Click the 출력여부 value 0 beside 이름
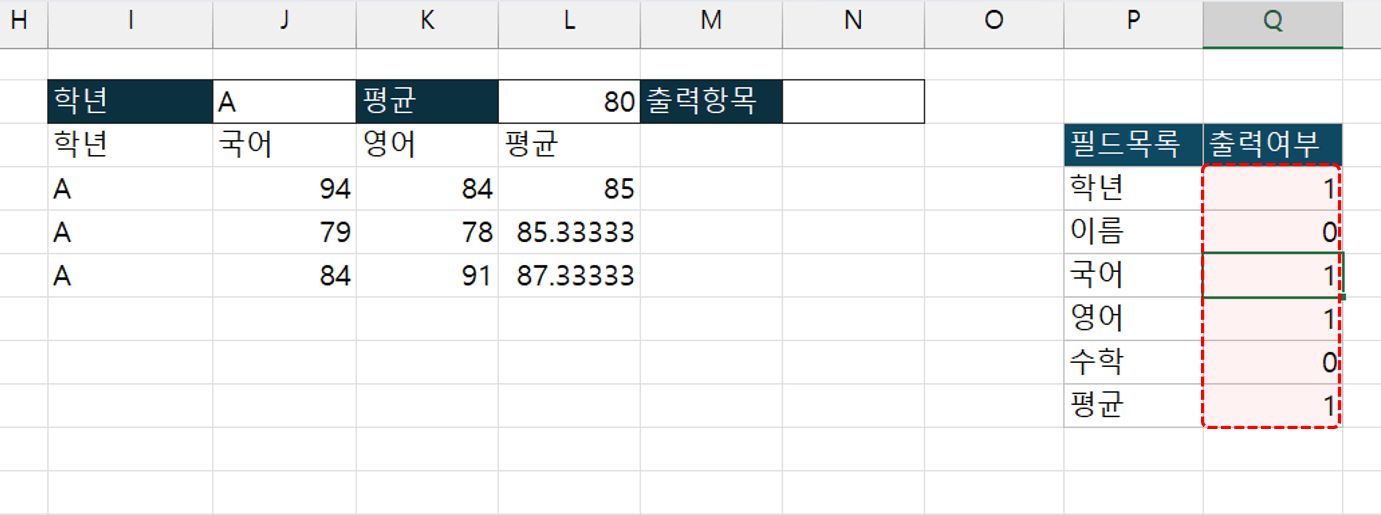Image resolution: width=1381 pixels, height=515 pixels. (x=1272, y=232)
